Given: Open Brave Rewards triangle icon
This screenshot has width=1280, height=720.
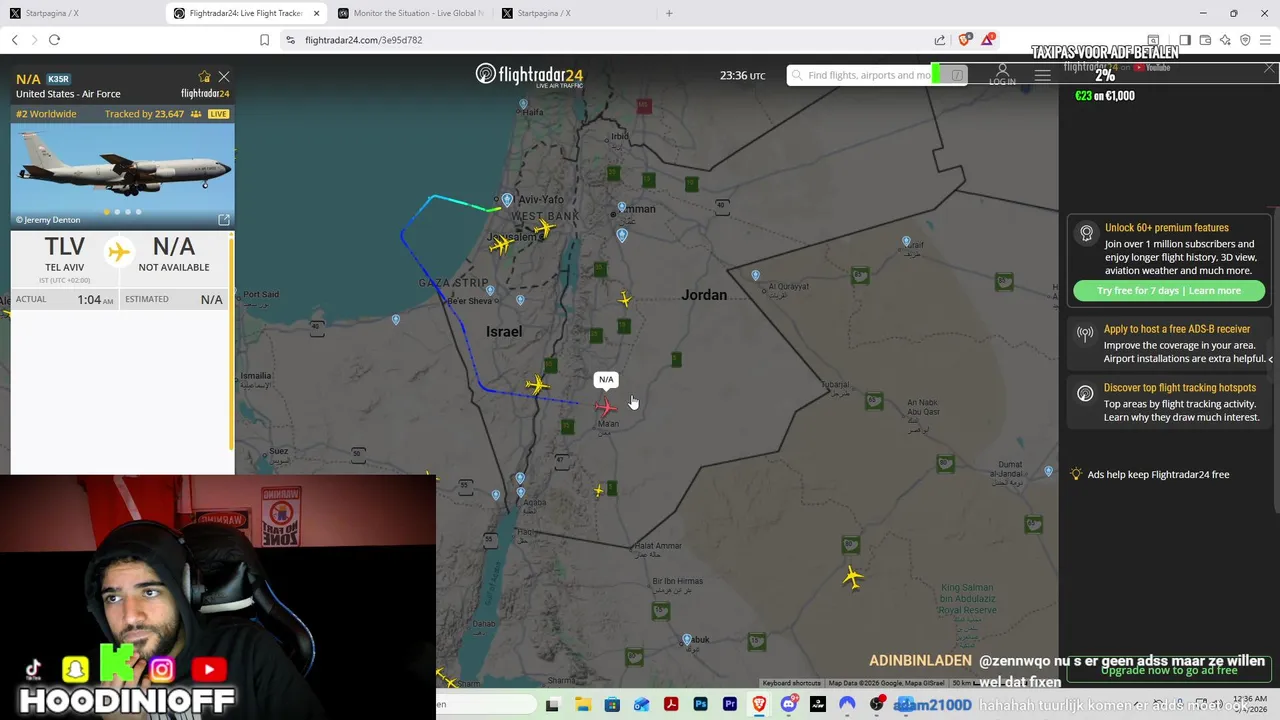Looking at the screenshot, I should [x=988, y=40].
